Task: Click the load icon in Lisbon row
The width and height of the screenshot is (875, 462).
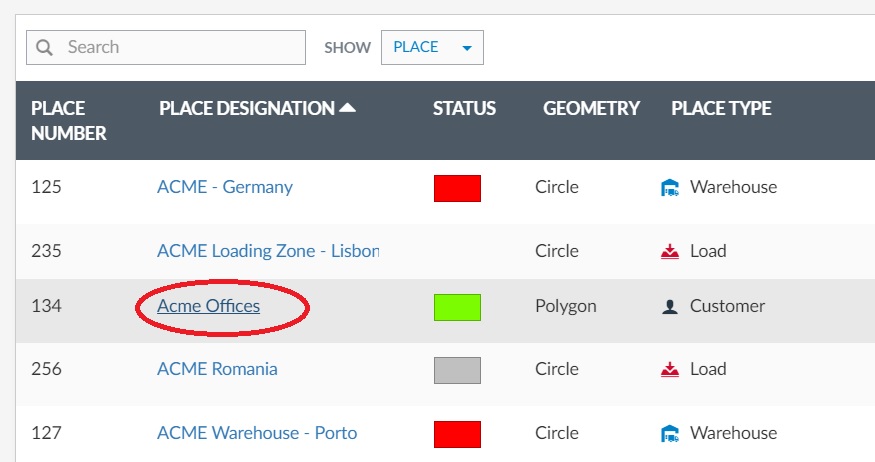Action: click(x=670, y=251)
